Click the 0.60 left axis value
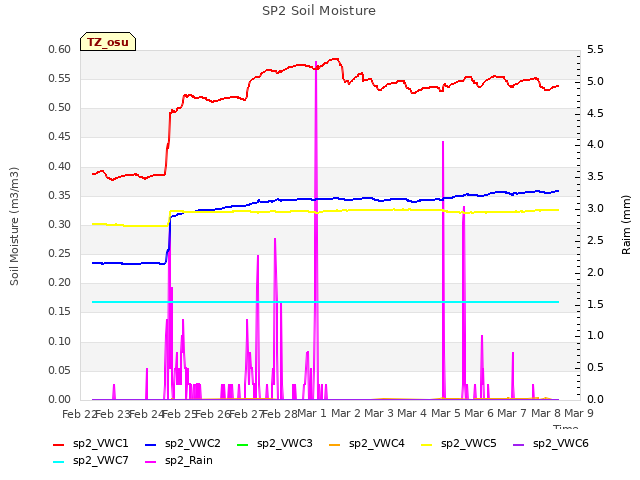The width and height of the screenshot is (640, 480). (x=60, y=49)
